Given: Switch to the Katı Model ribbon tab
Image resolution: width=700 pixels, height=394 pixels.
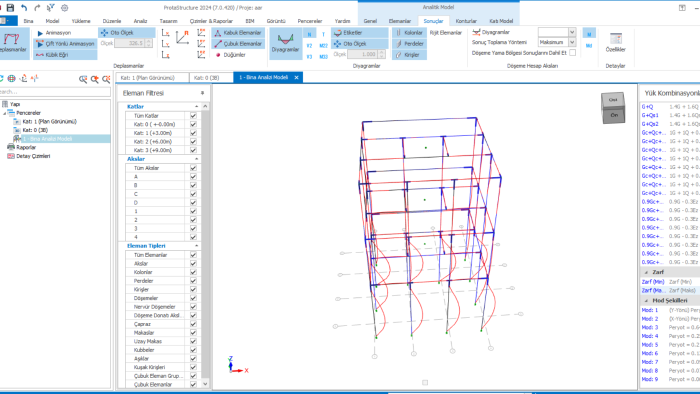Looking at the screenshot, I should pos(501,21).
